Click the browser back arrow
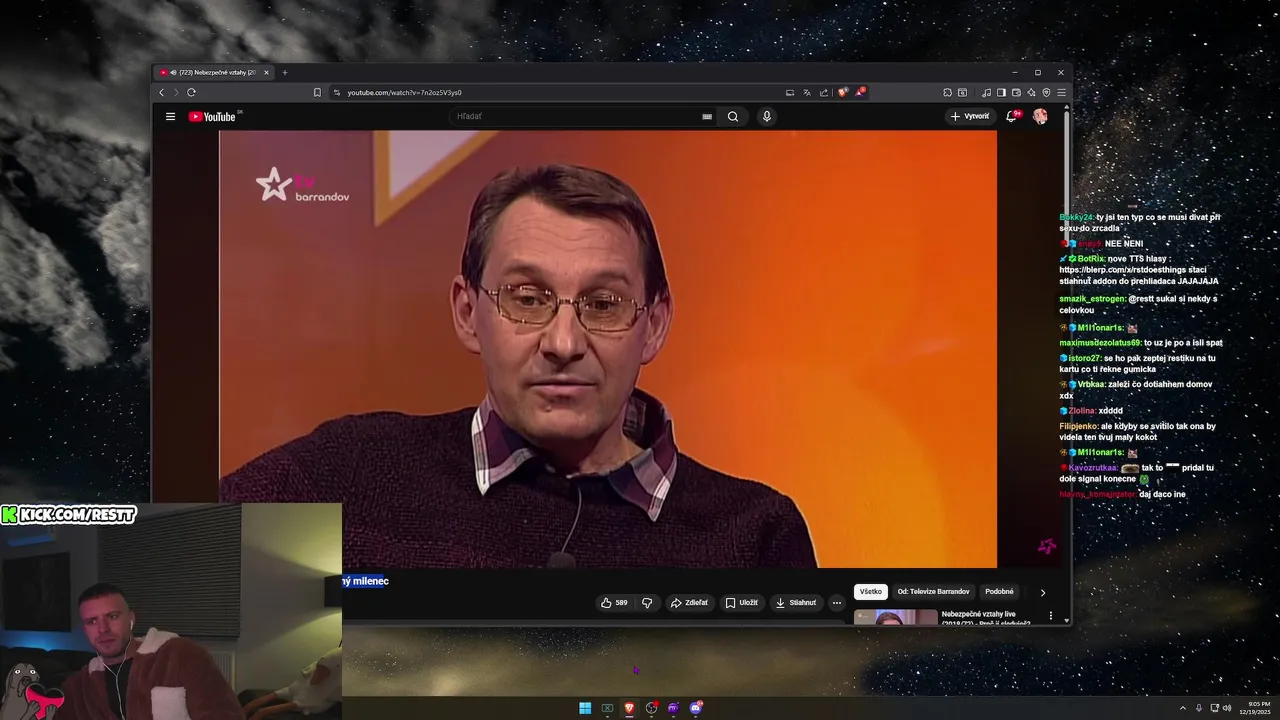The height and width of the screenshot is (720, 1280). [x=161, y=92]
